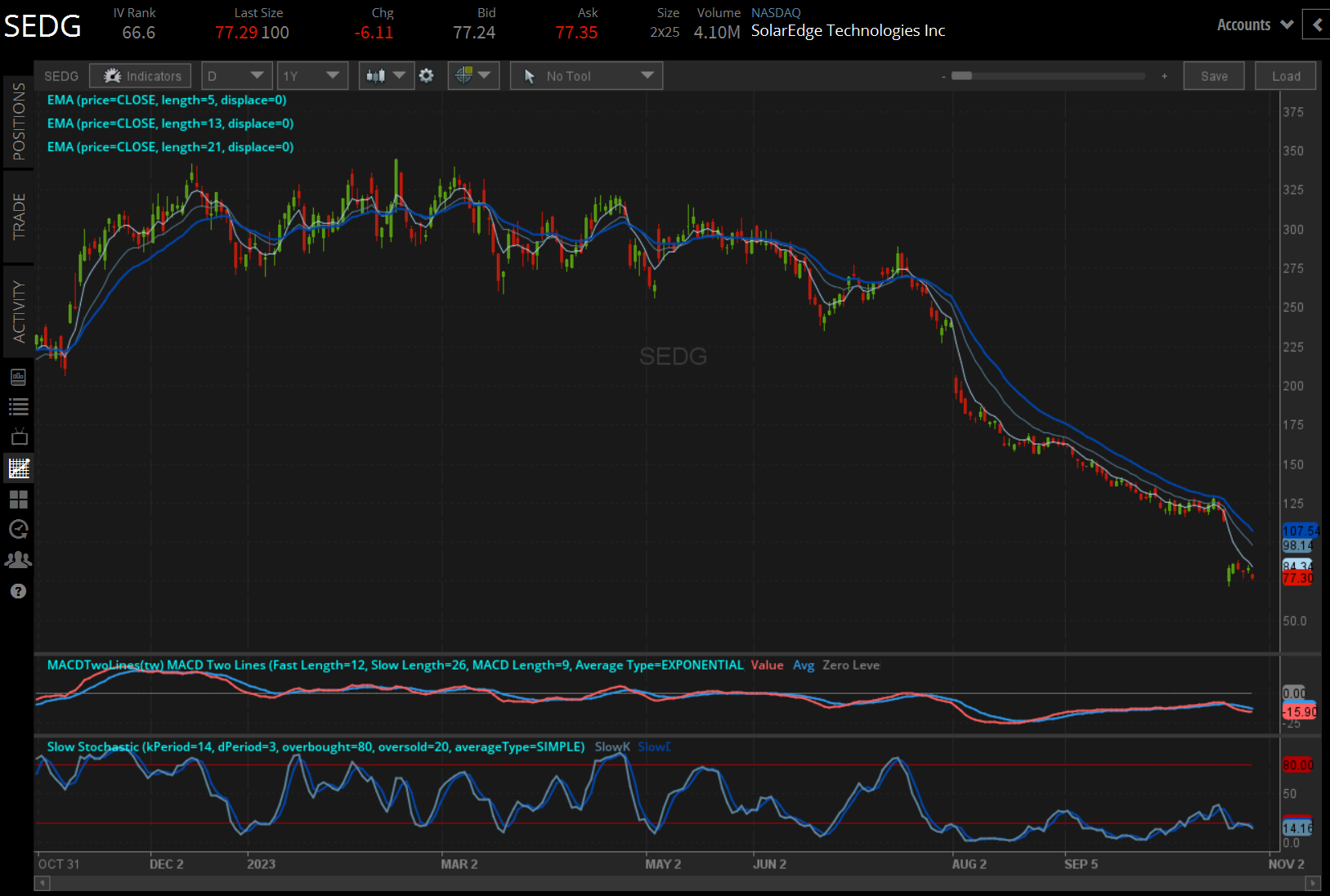The height and width of the screenshot is (896, 1330).
Task: Open the D timeframe dropdown
Action: click(235, 75)
